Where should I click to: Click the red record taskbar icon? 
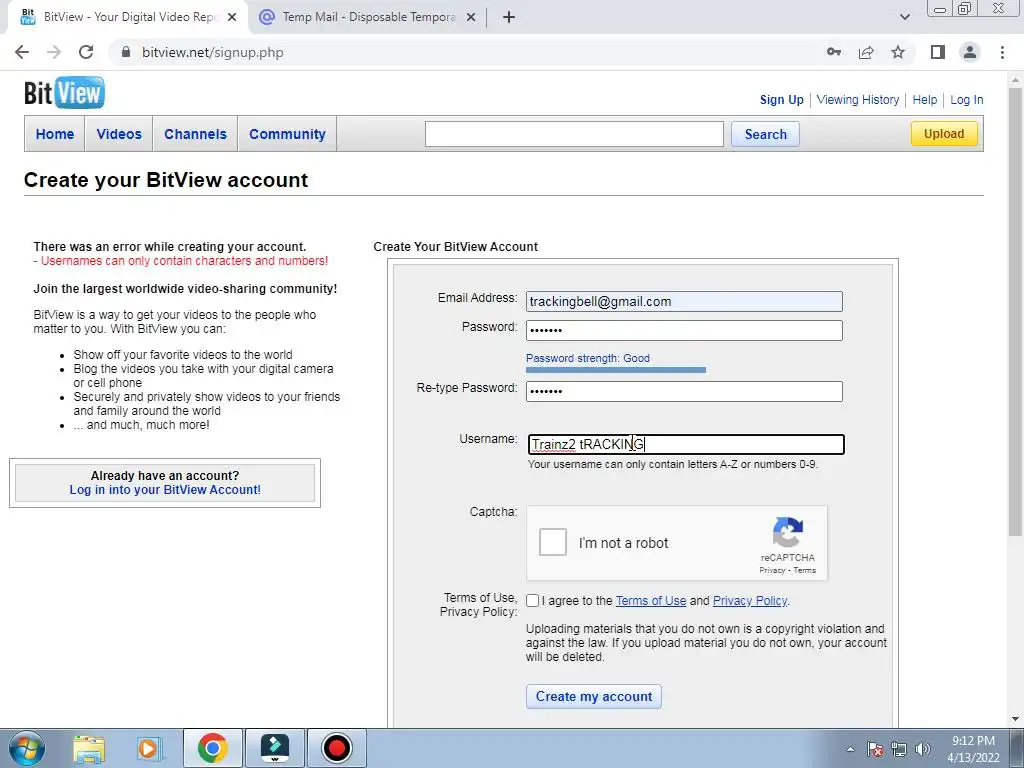337,748
